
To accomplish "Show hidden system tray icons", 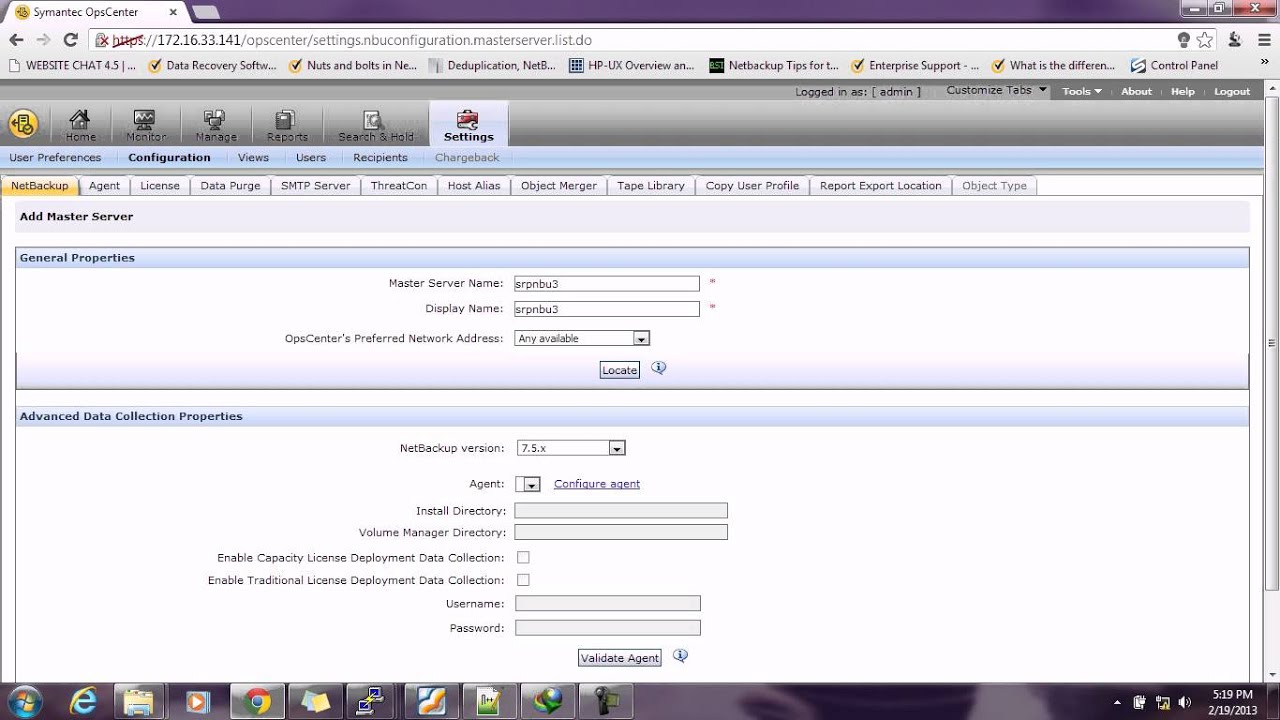I will 1117,702.
